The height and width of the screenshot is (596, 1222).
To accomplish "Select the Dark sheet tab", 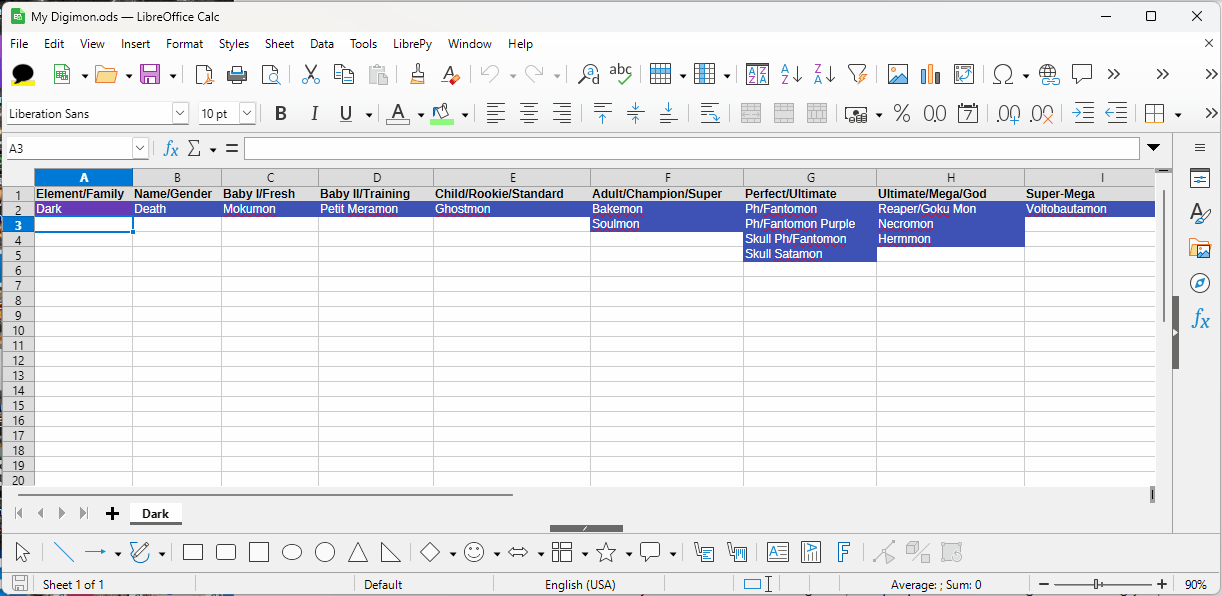I will tap(155, 514).
